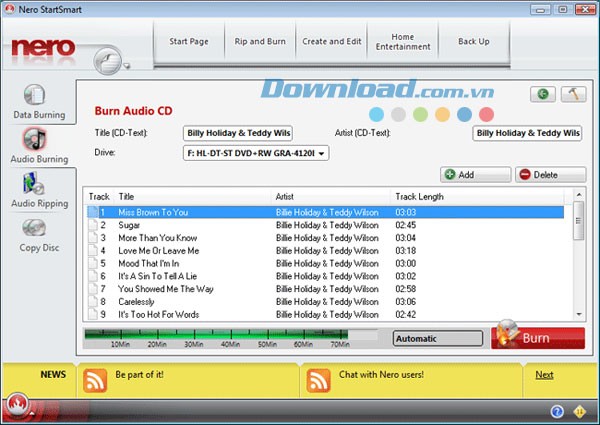600x425 pixels.
Task: Click the Title (CD-Text) input field
Action: click(236, 132)
